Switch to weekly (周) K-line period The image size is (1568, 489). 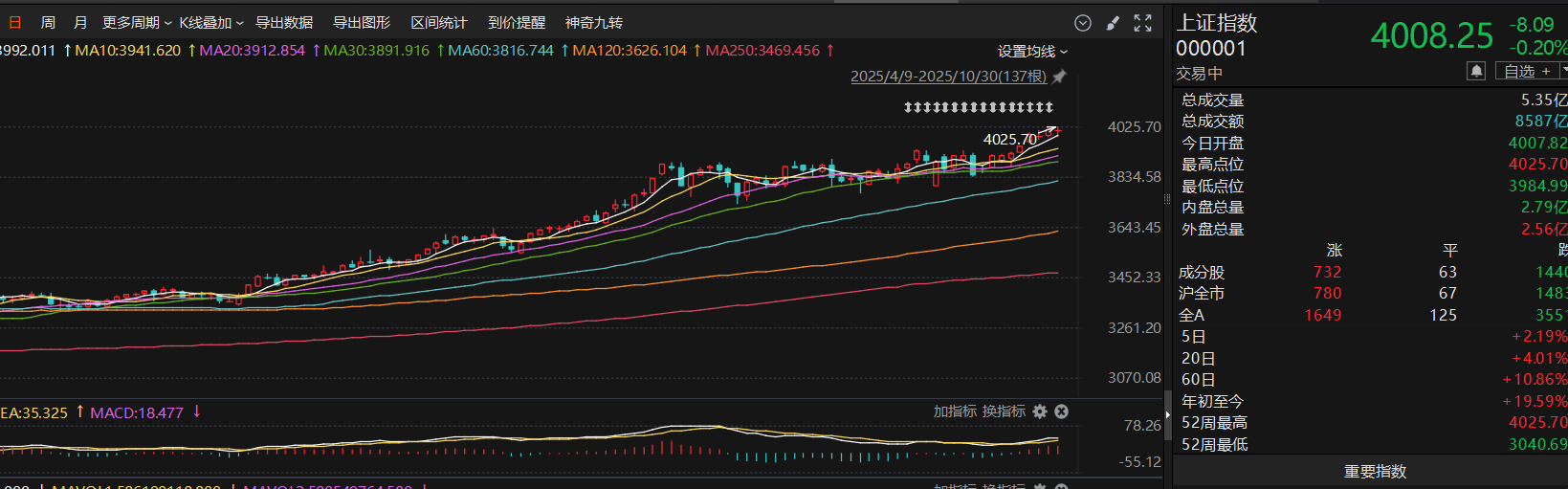pos(48,22)
